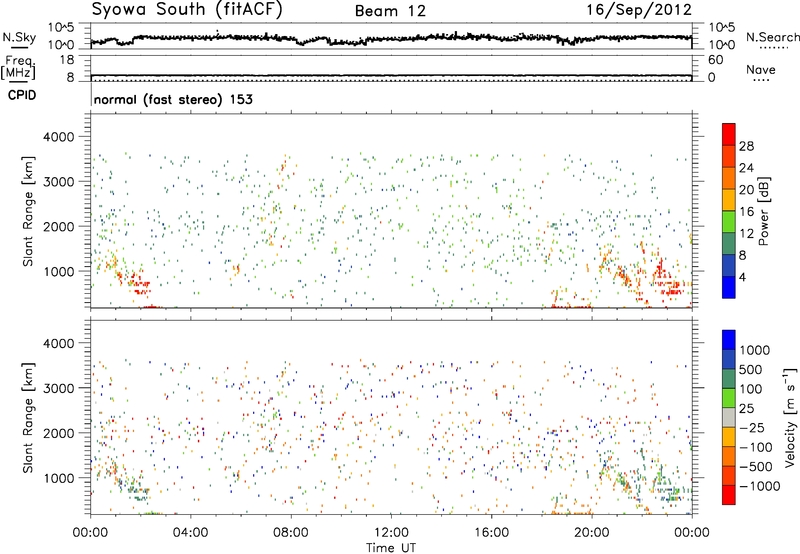Click the 'Power [dB]' colorbar label
The width and height of the screenshot is (800, 554).
tap(764, 211)
